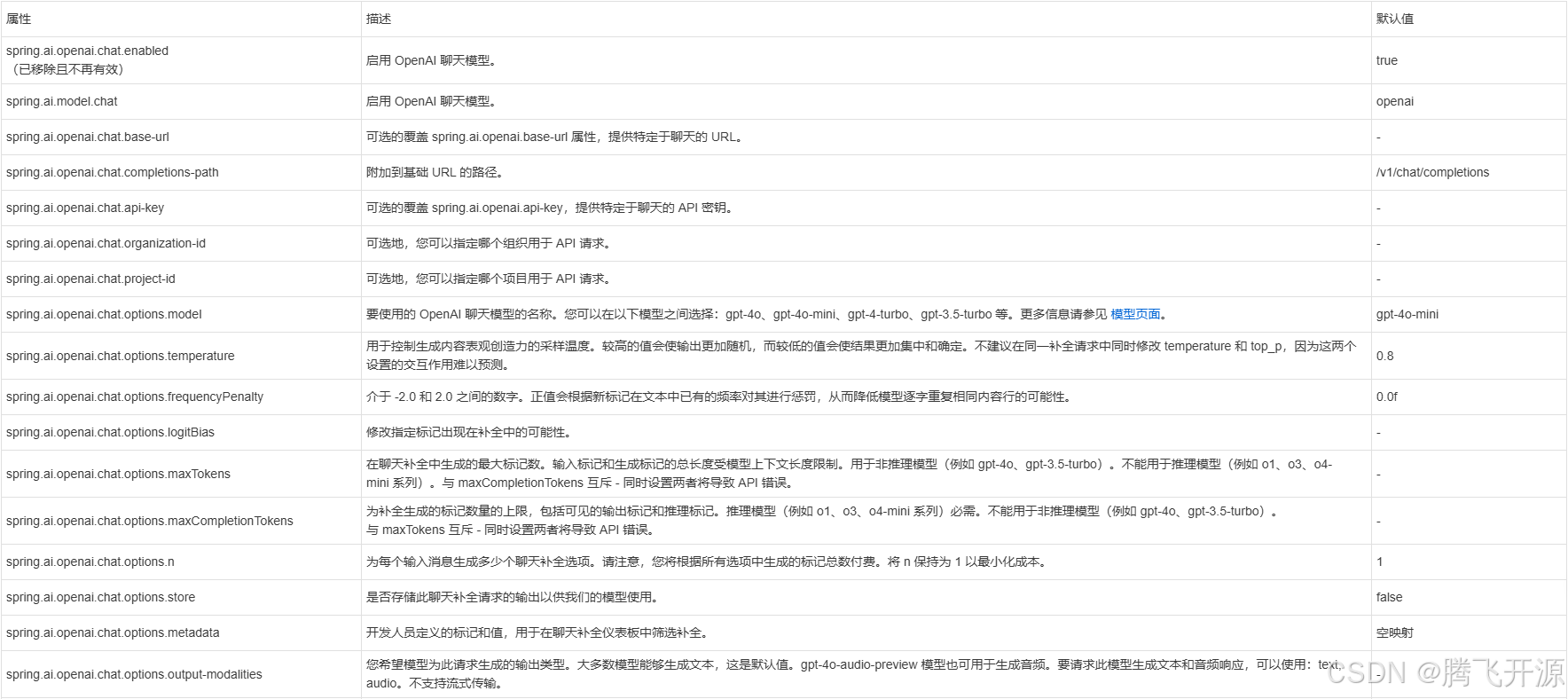Click description 修改指定标记出现在补全中的可能性

(469, 432)
